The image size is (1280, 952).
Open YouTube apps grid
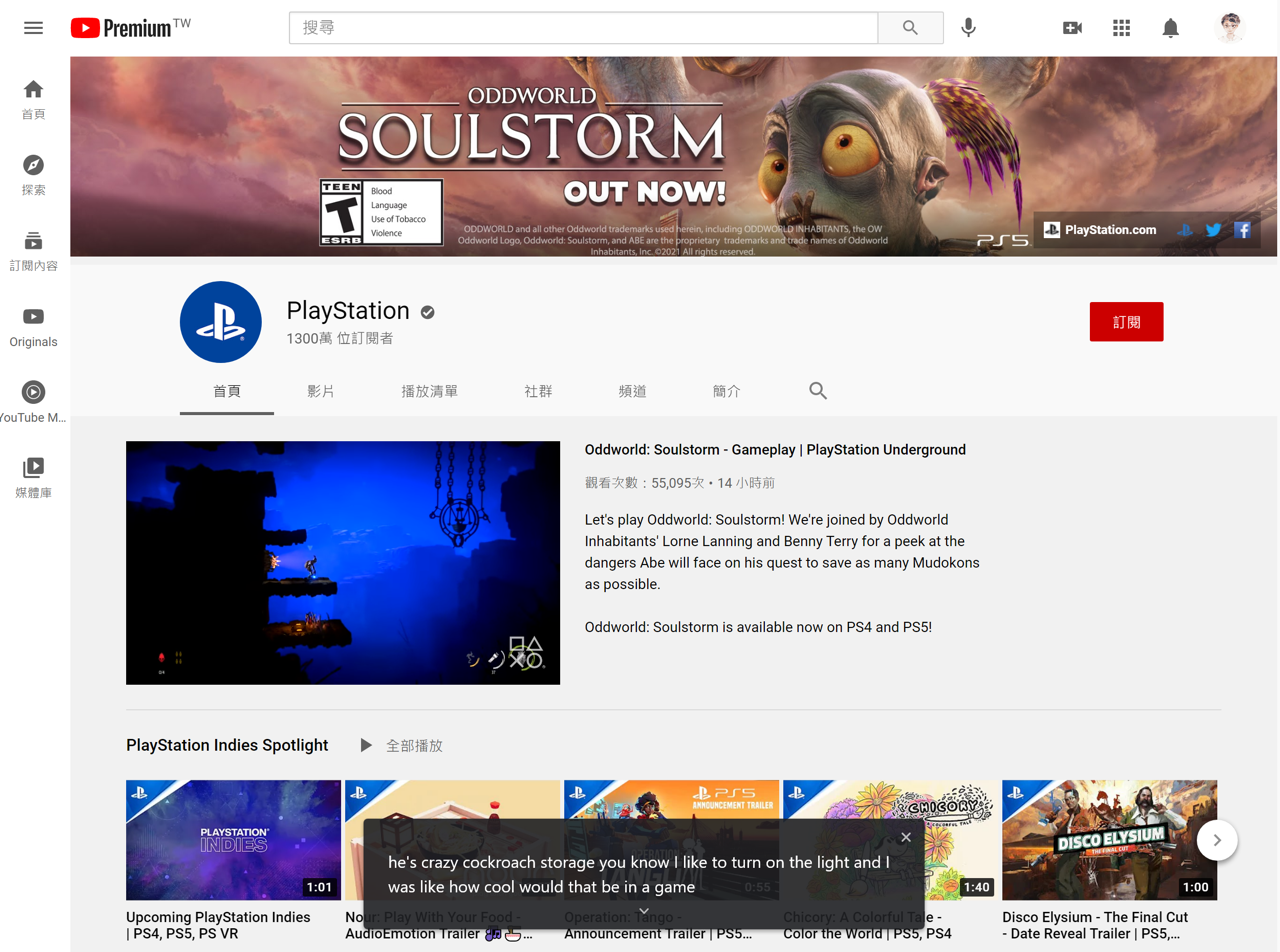click(x=1121, y=28)
